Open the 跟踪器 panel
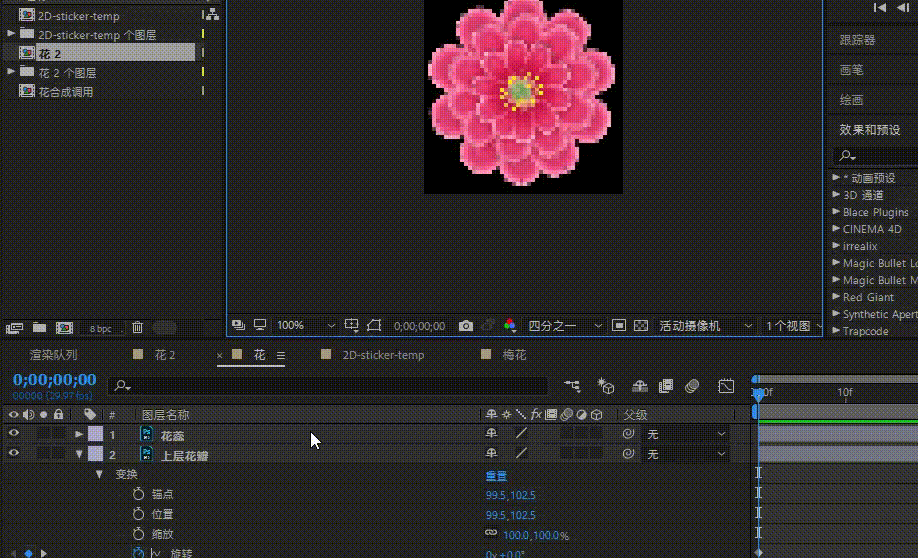The image size is (918, 558). click(x=857, y=40)
